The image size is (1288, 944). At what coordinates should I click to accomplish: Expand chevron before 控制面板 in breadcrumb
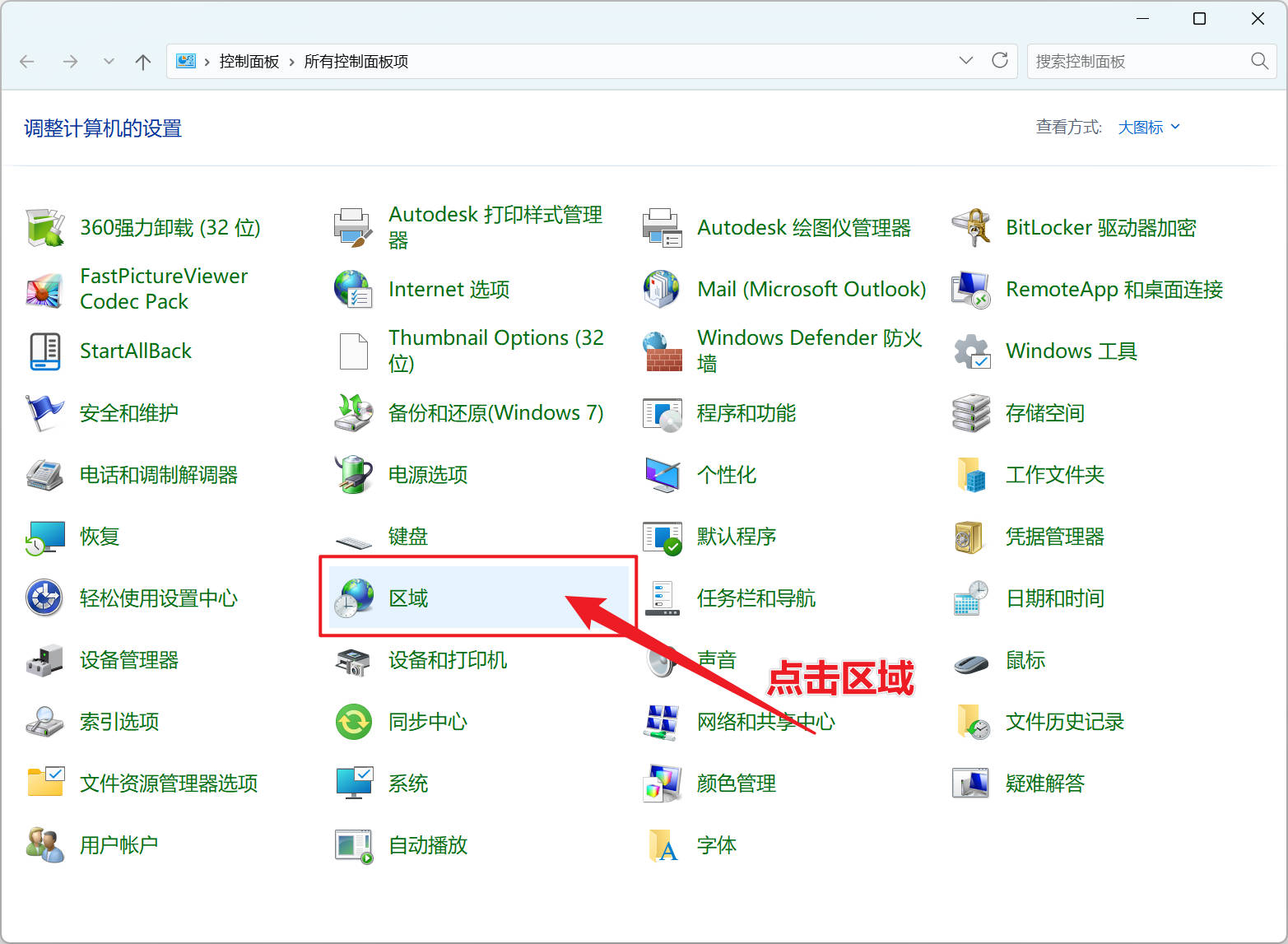[x=207, y=62]
